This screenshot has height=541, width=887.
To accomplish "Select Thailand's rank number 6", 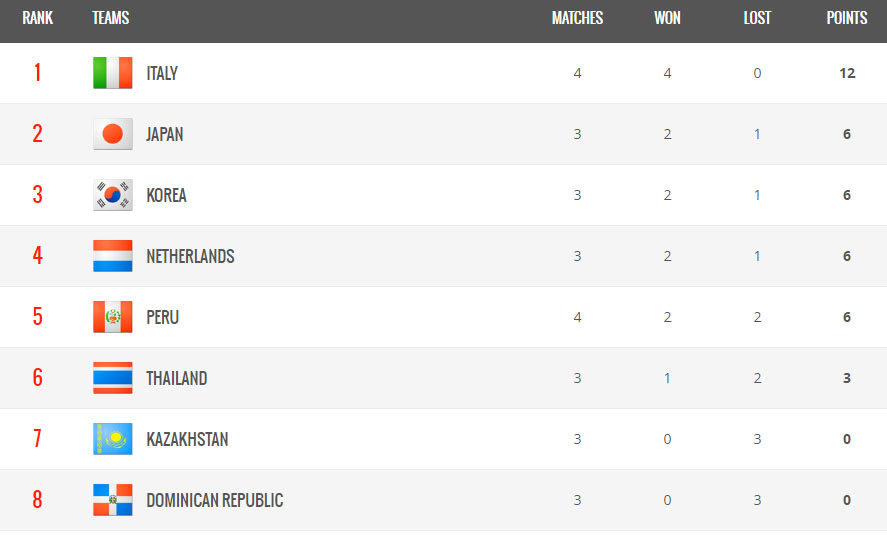I will click(x=37, y=377).
